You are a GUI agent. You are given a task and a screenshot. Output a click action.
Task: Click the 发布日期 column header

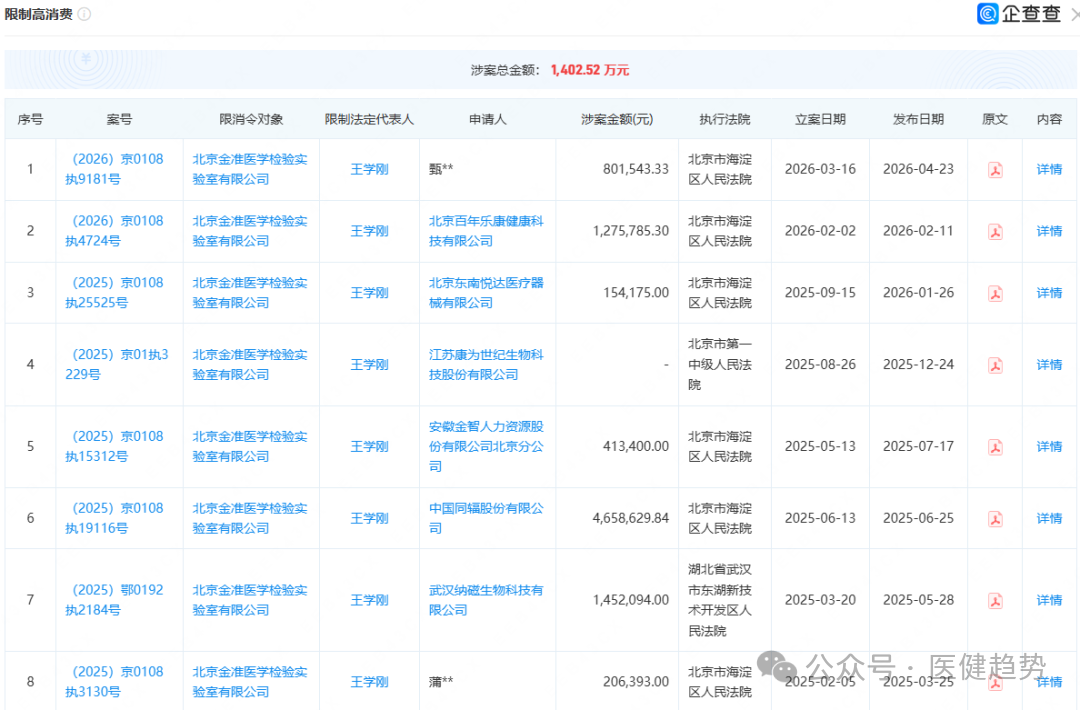[918, 120]
